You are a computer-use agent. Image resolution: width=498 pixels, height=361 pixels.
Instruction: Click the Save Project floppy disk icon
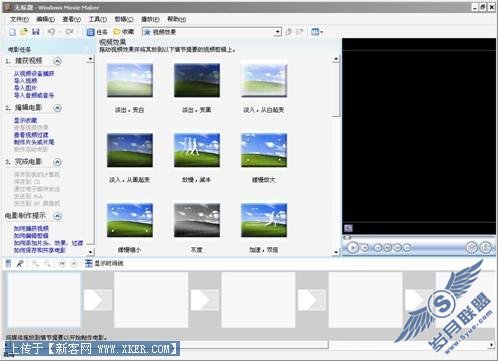36,32
